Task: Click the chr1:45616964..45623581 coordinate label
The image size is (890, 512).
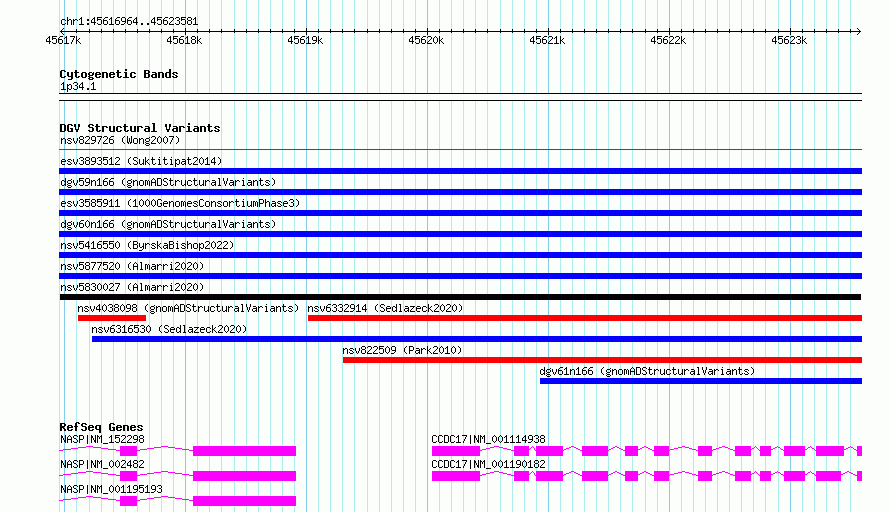Action: click(129, 22)
